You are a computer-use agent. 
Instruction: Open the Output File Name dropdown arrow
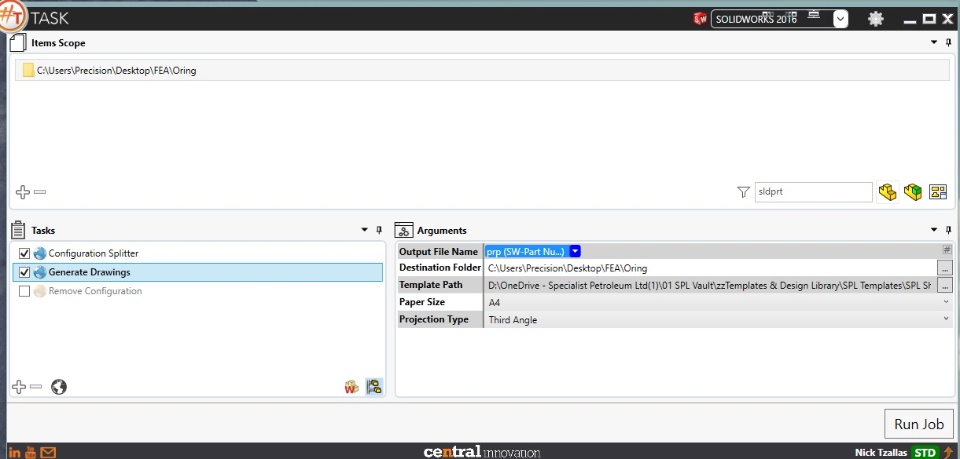coord(575,251)
